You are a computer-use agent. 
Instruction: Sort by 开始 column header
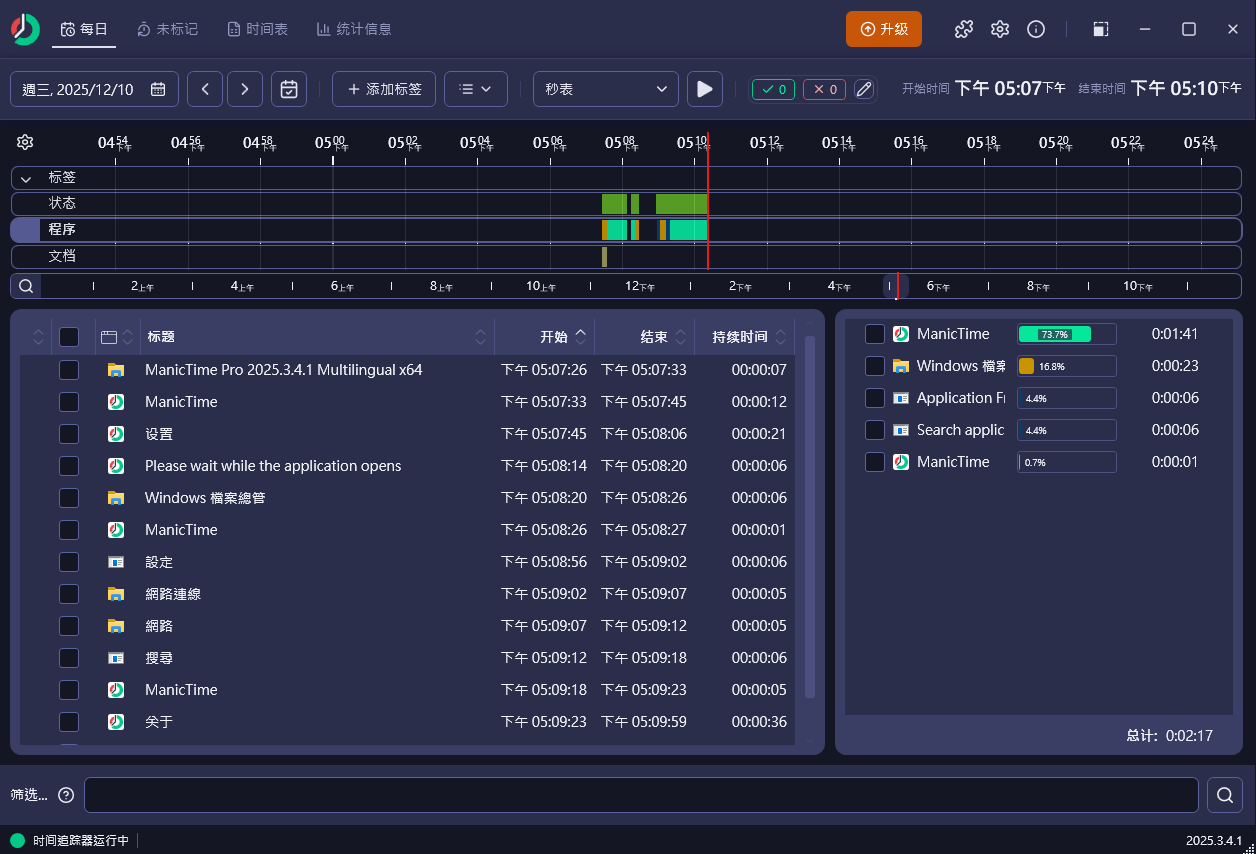point(544,337)
